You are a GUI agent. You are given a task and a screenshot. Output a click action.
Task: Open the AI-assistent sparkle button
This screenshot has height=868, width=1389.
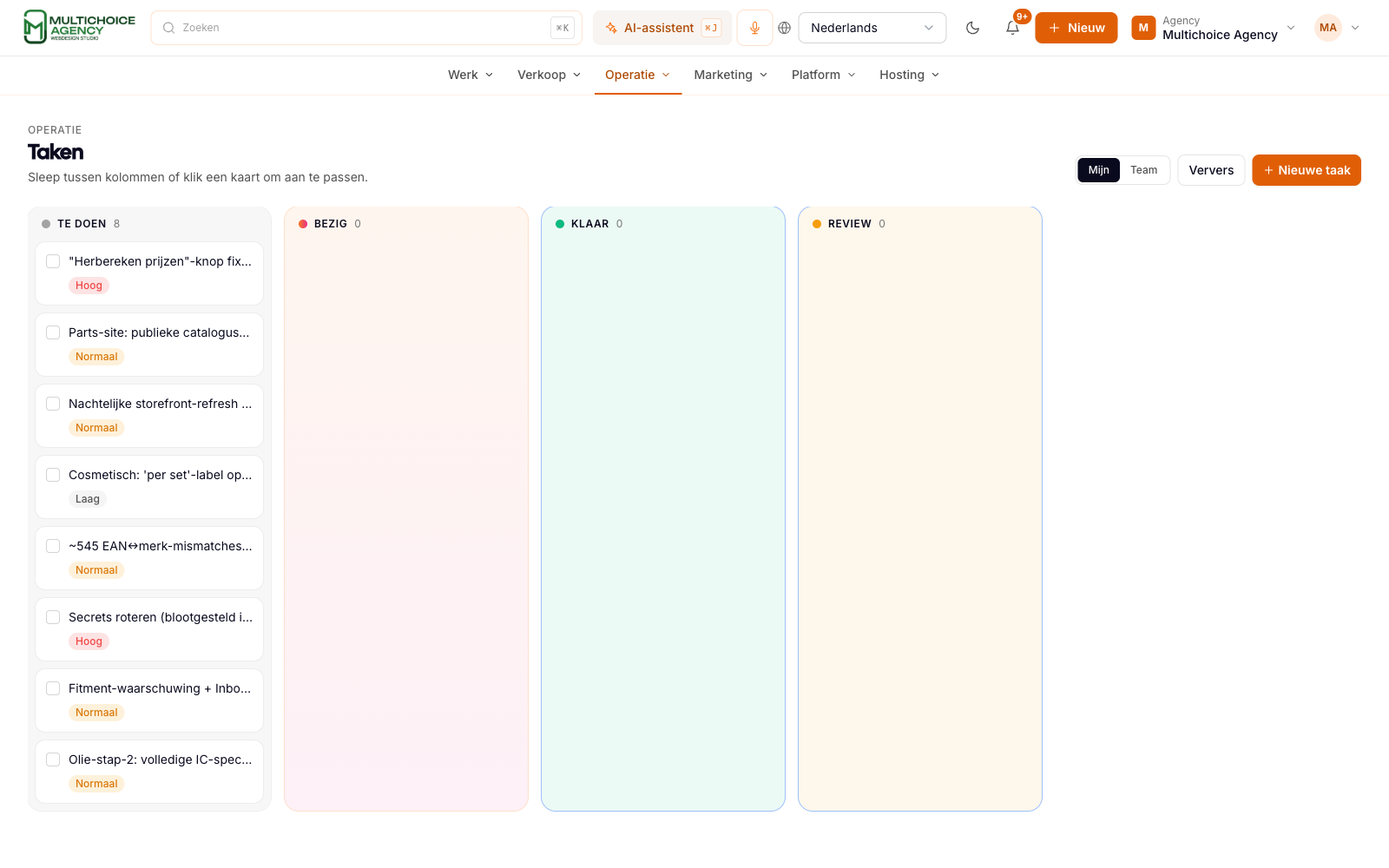[663, 28]
